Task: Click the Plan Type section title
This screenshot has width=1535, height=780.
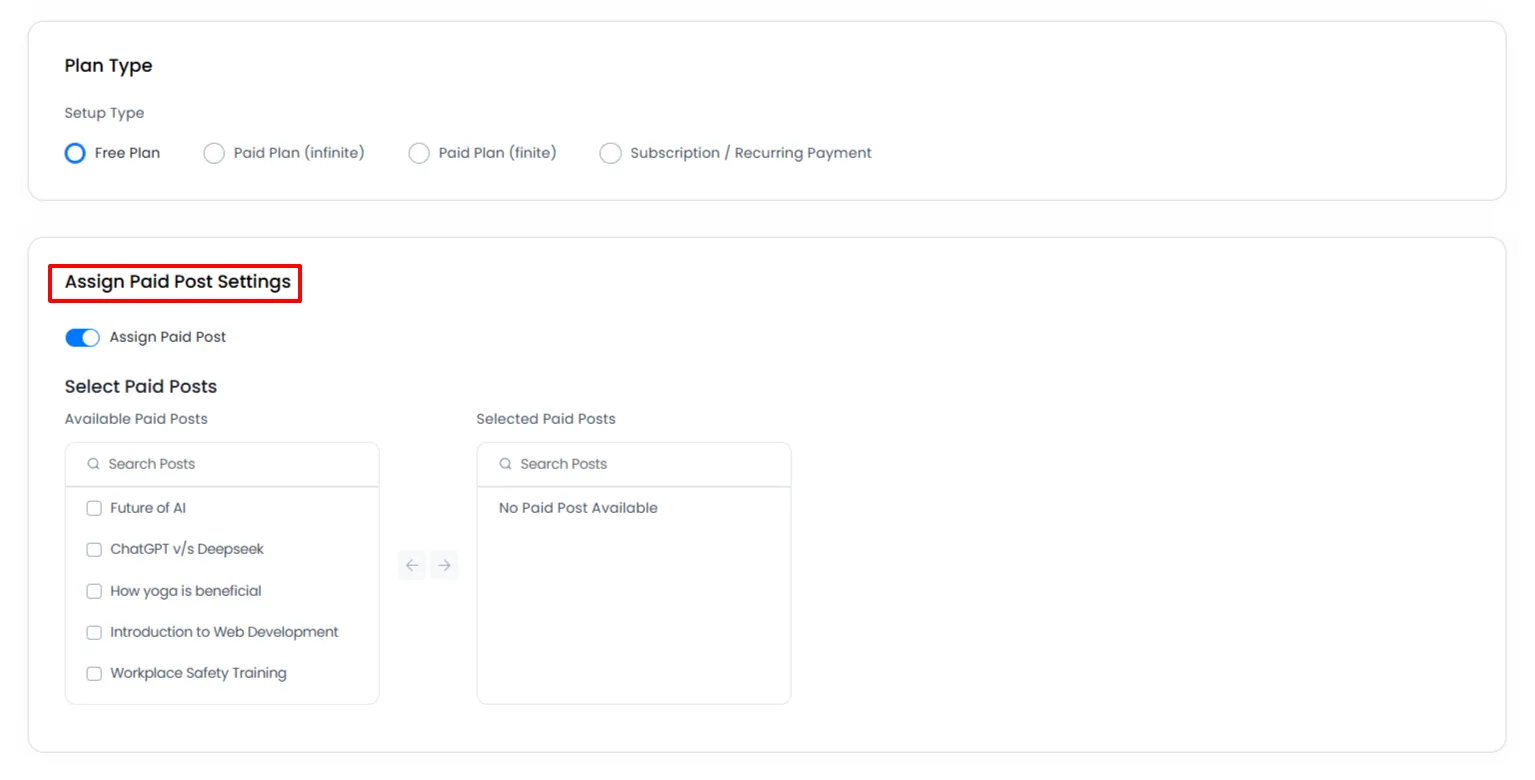Action: (108, 65)
